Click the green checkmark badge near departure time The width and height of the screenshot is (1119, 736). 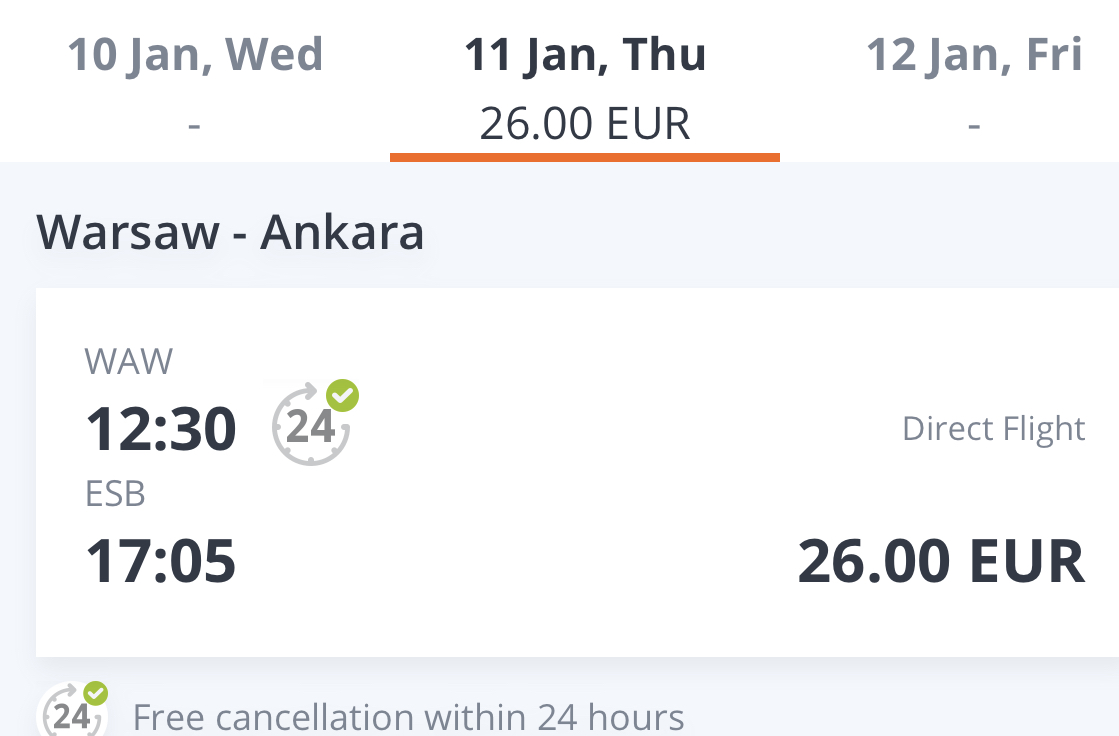(343, 395)
